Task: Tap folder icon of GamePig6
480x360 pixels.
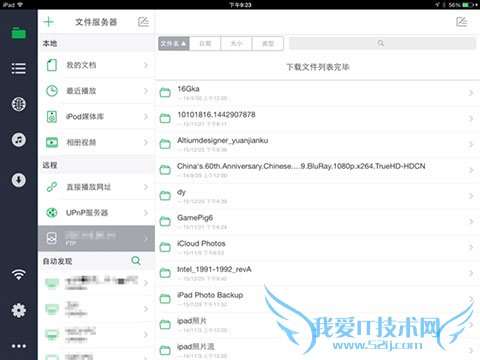Action: pyautogui.click(x=165, y=221)
